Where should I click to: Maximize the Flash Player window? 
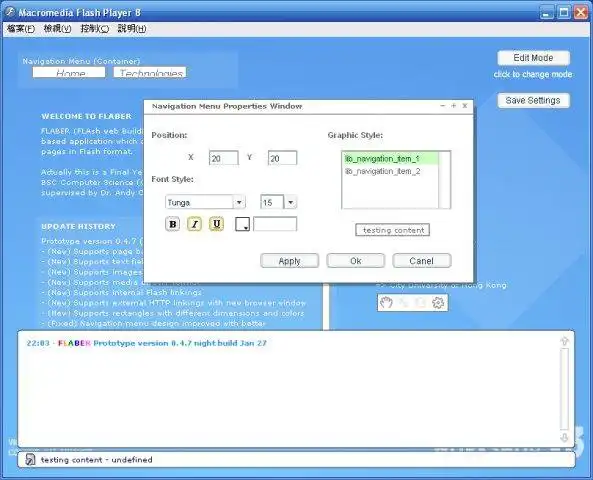(x=564, y=12)
